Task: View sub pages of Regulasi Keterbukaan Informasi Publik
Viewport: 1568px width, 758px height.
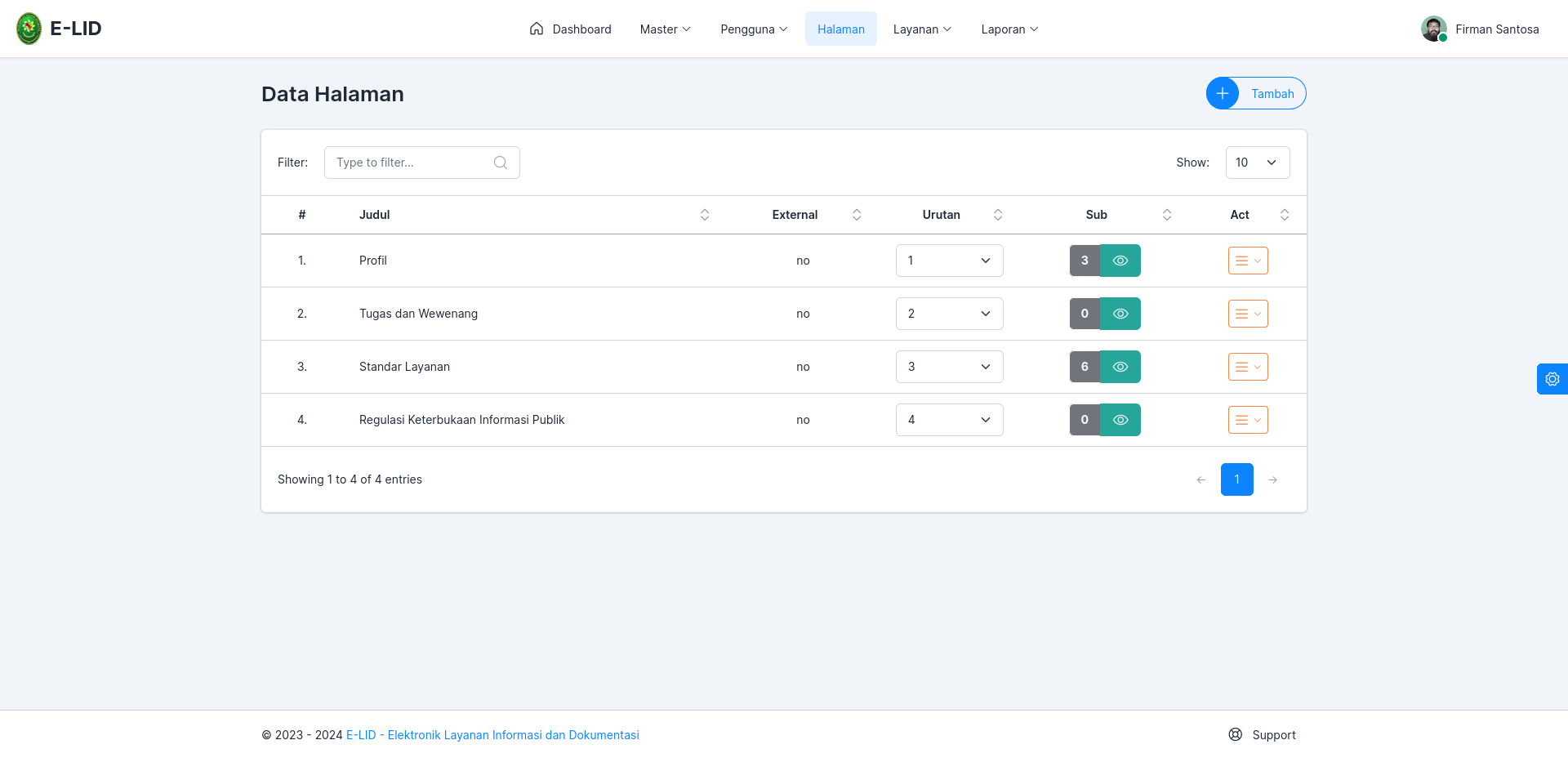Action: 1120,420
